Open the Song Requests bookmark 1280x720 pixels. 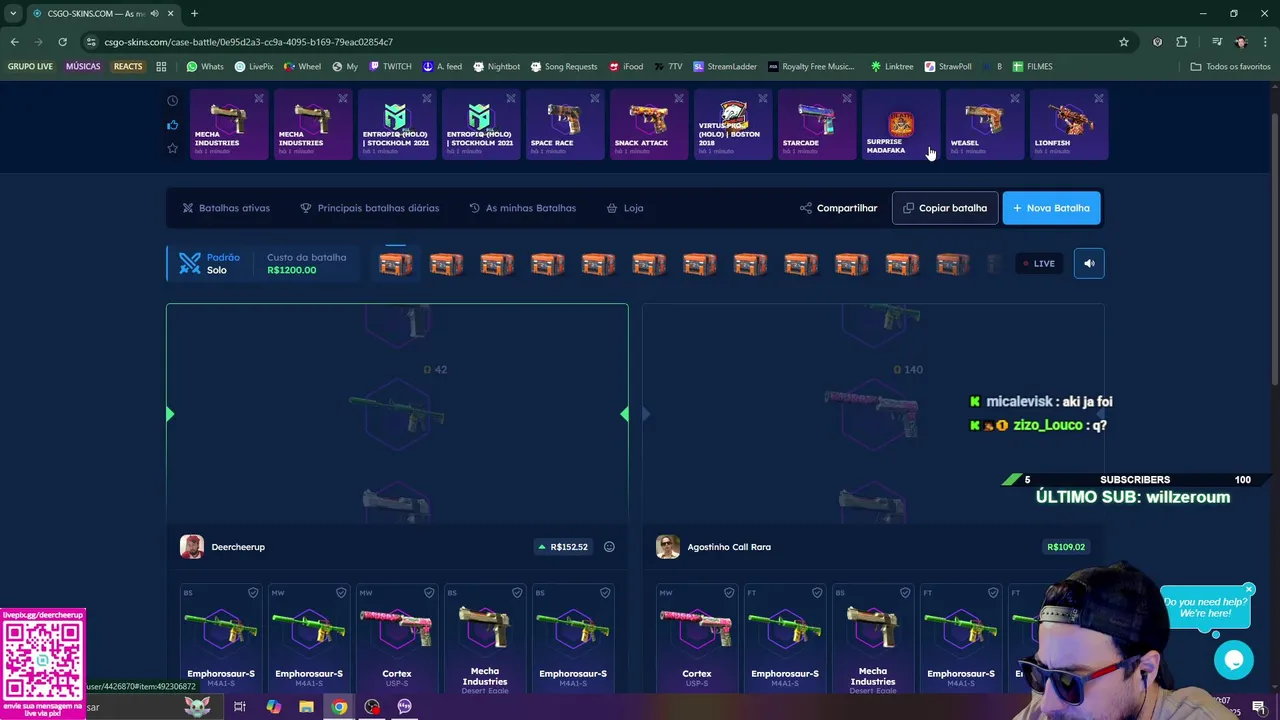[563, 67]
